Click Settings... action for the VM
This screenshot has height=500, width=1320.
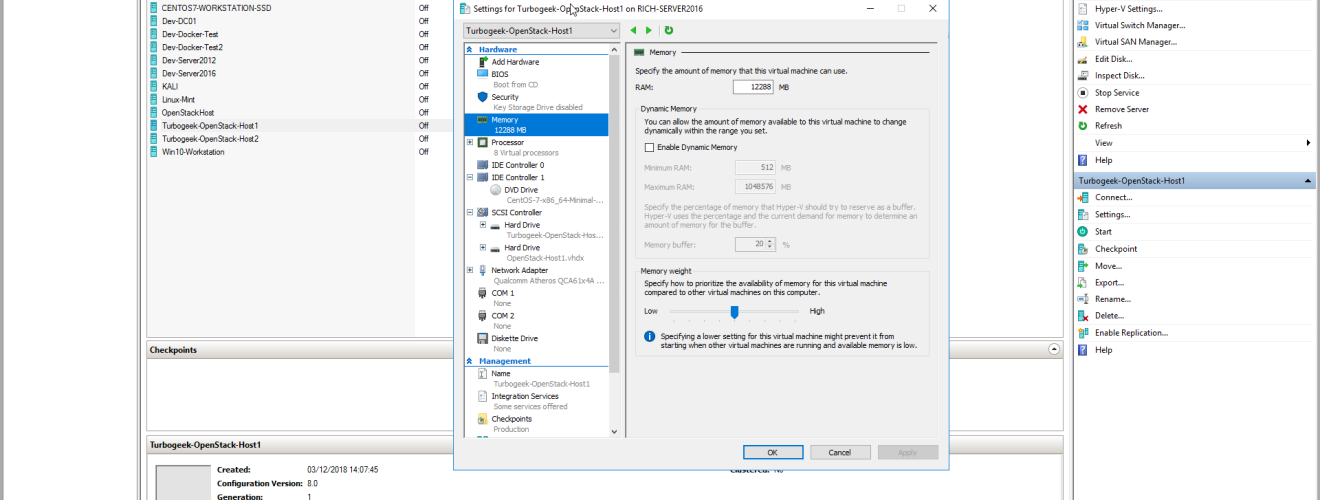pos(1112,214)
